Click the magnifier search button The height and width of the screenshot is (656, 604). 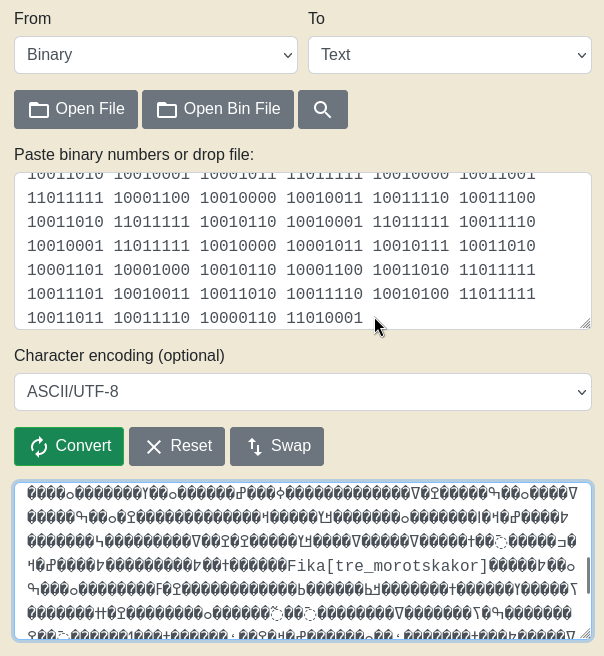[x=322, y=110]
